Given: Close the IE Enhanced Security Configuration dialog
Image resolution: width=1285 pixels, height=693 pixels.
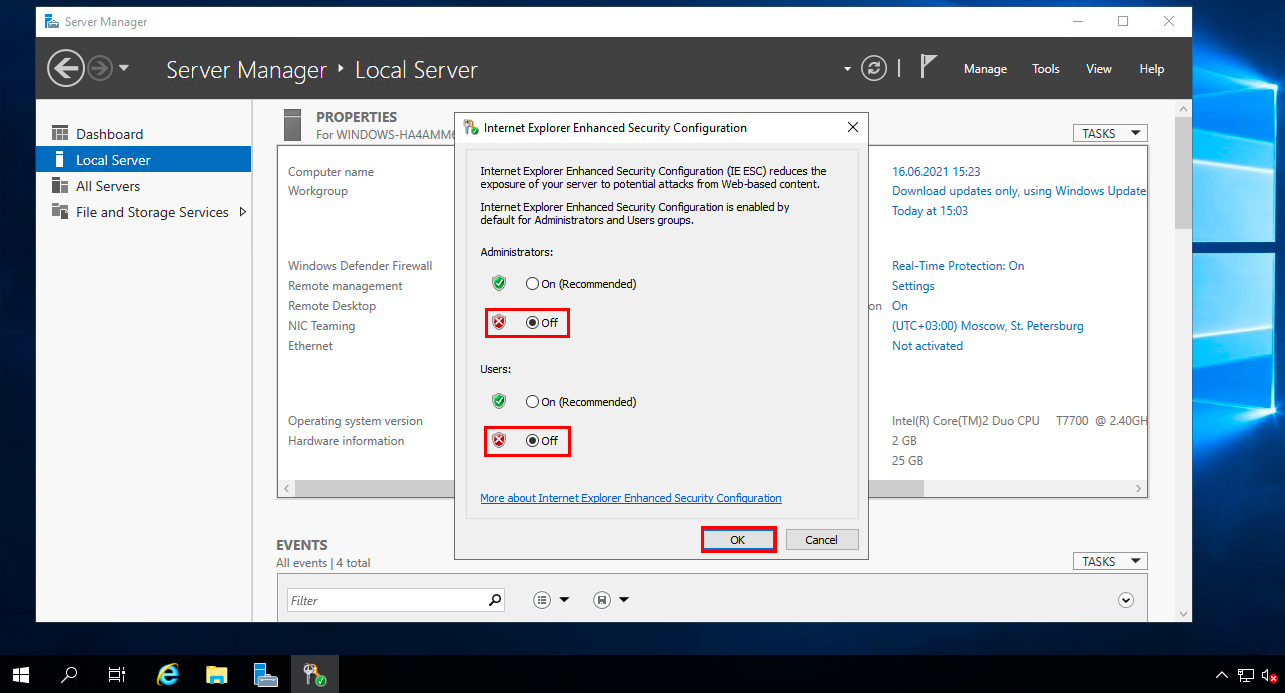Looking at the screenshot, I should click(x=852, y=128).
